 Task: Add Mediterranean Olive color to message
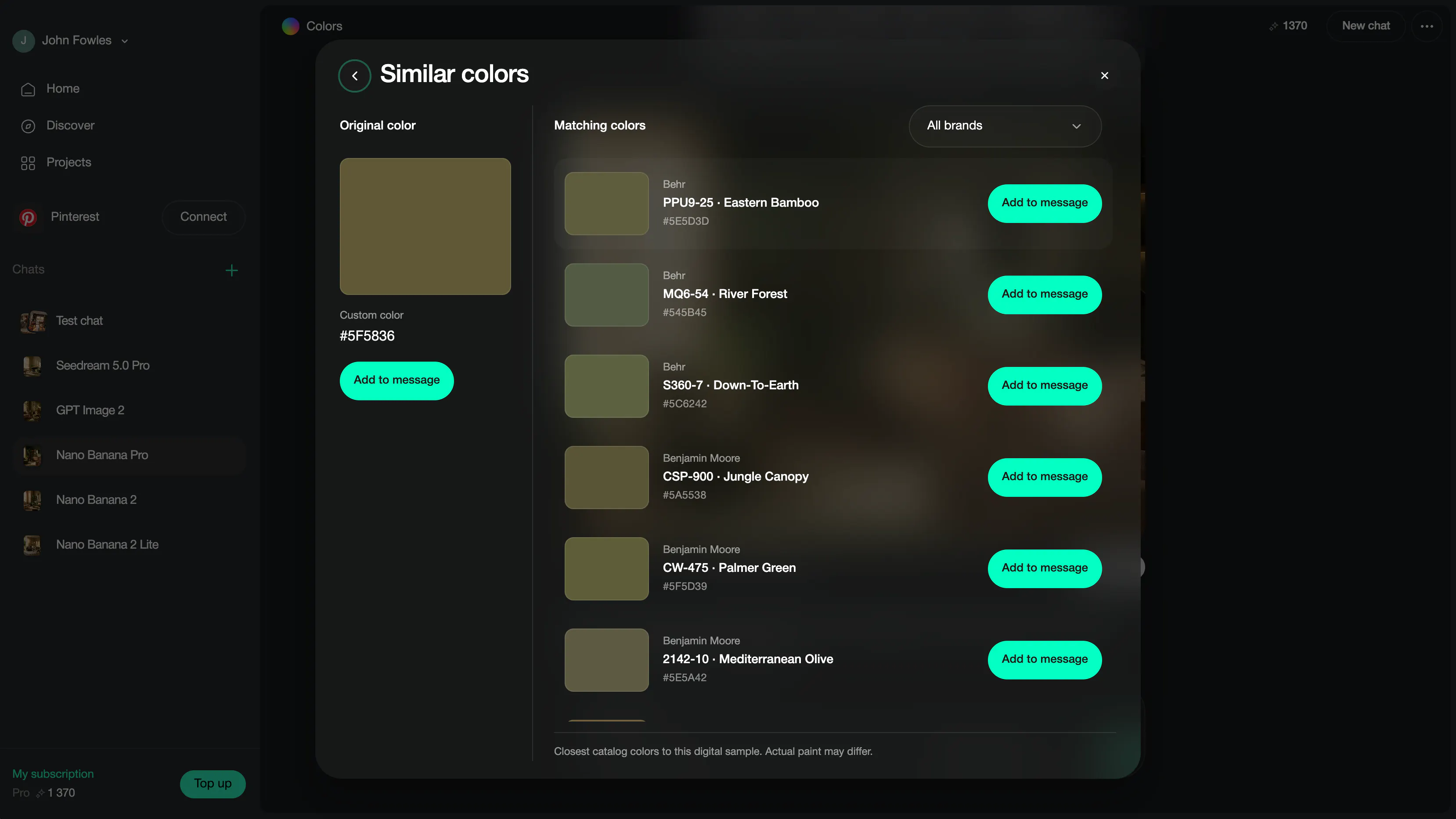pyautogui.click(x=1045, y=660)
